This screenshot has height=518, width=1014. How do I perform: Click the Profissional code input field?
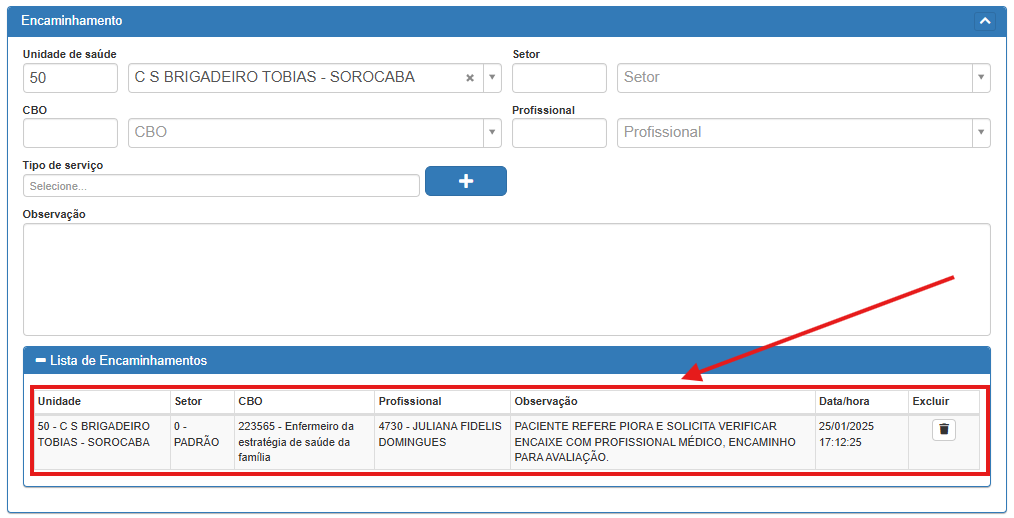coord(559,133)
